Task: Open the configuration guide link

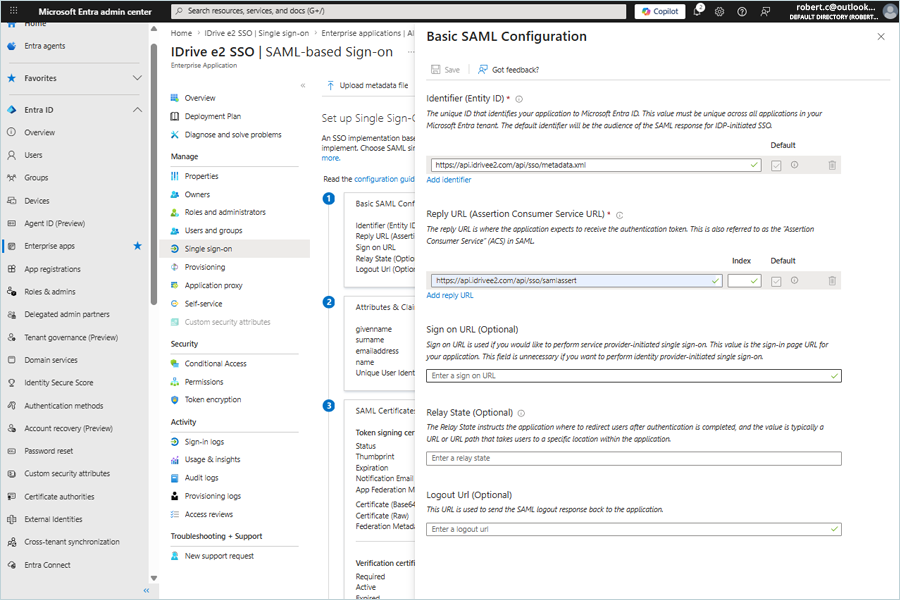Action: coord(384,179)
